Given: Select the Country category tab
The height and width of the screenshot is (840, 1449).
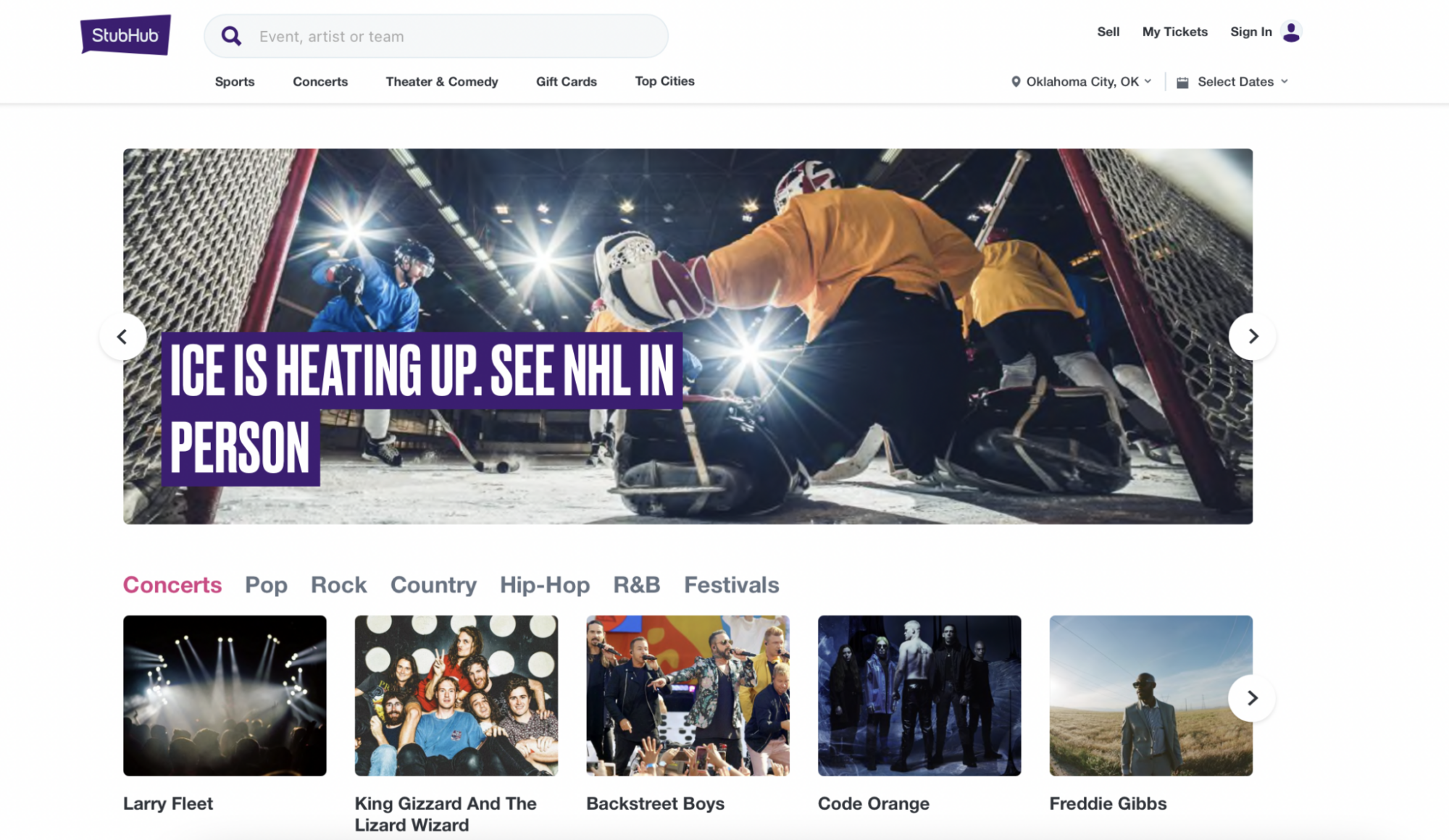Looking at the screenshot, I should click(433, 584).
